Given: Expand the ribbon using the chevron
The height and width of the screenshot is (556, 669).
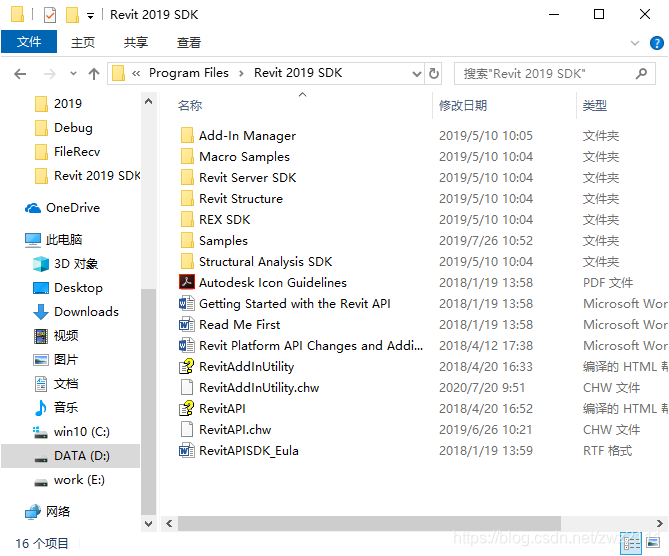Looking at the screenshot, I should (x=635, y=43).
